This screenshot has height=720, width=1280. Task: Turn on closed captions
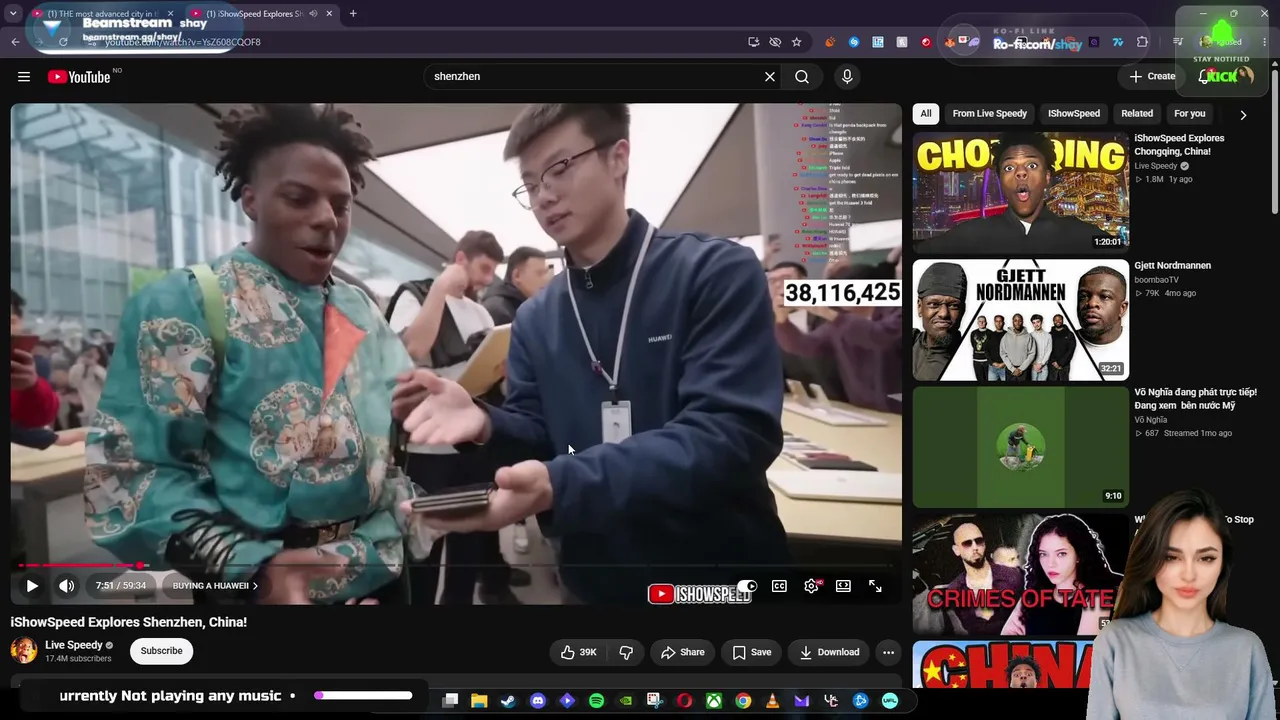[x=779, y=586]
